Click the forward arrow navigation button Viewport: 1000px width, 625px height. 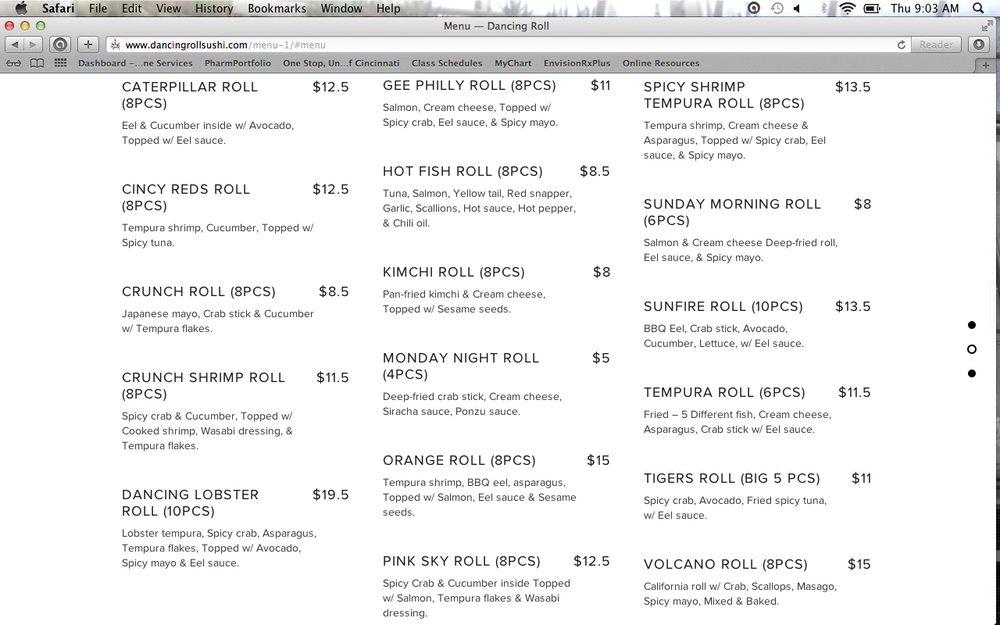[33, 45]
